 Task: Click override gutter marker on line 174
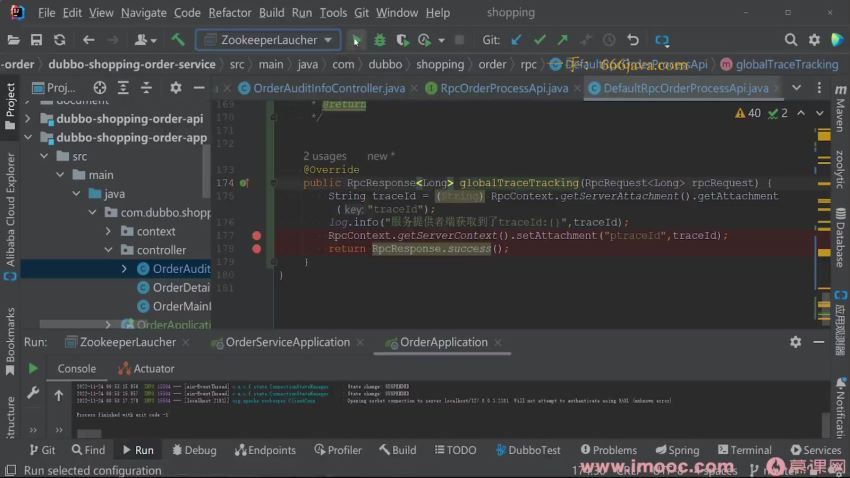[244, 183]
